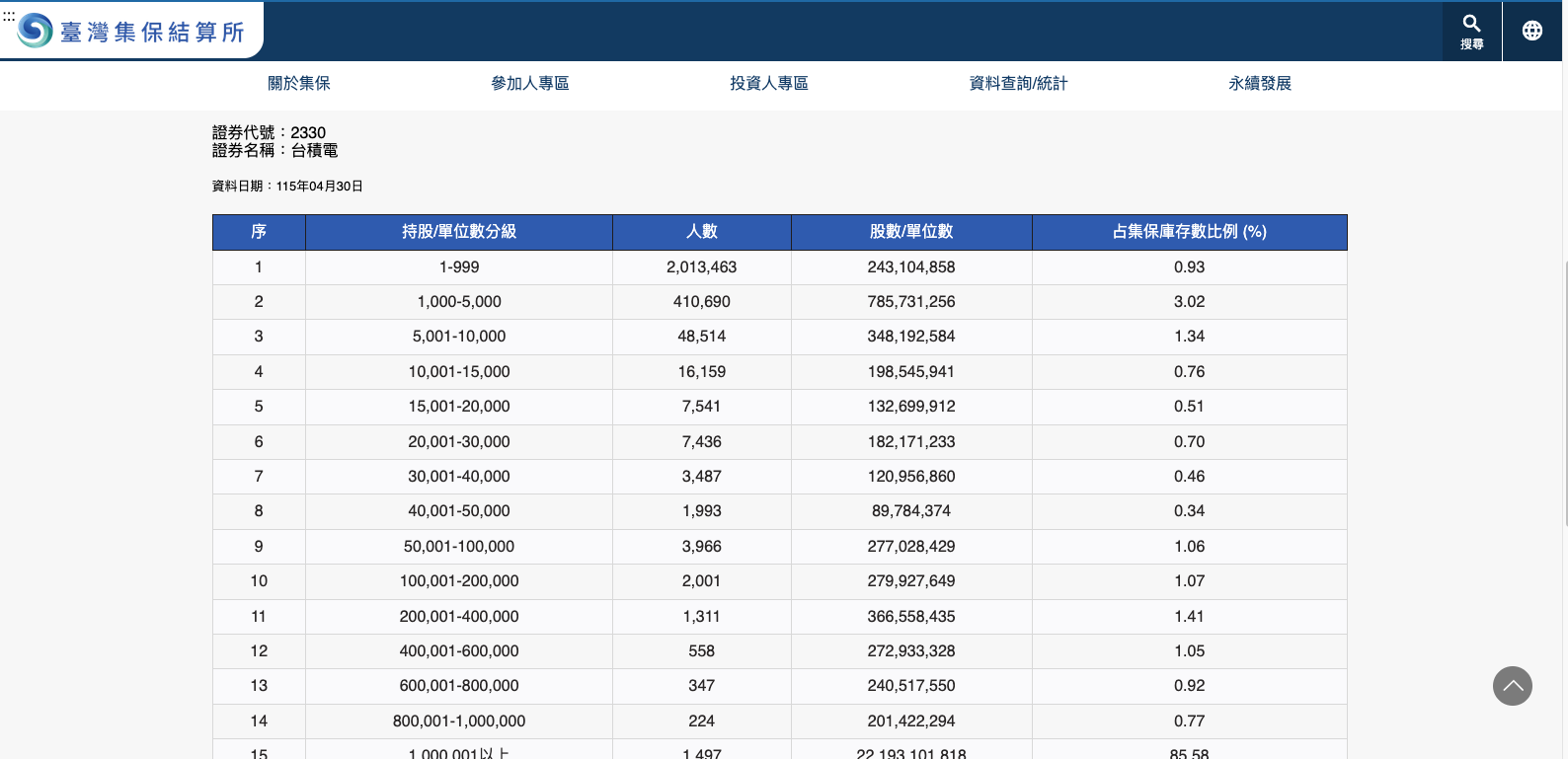The width and height of the screenshot is (1568, 759).
Task: Click the 16,159 holder count
Action: coord(702,372)
